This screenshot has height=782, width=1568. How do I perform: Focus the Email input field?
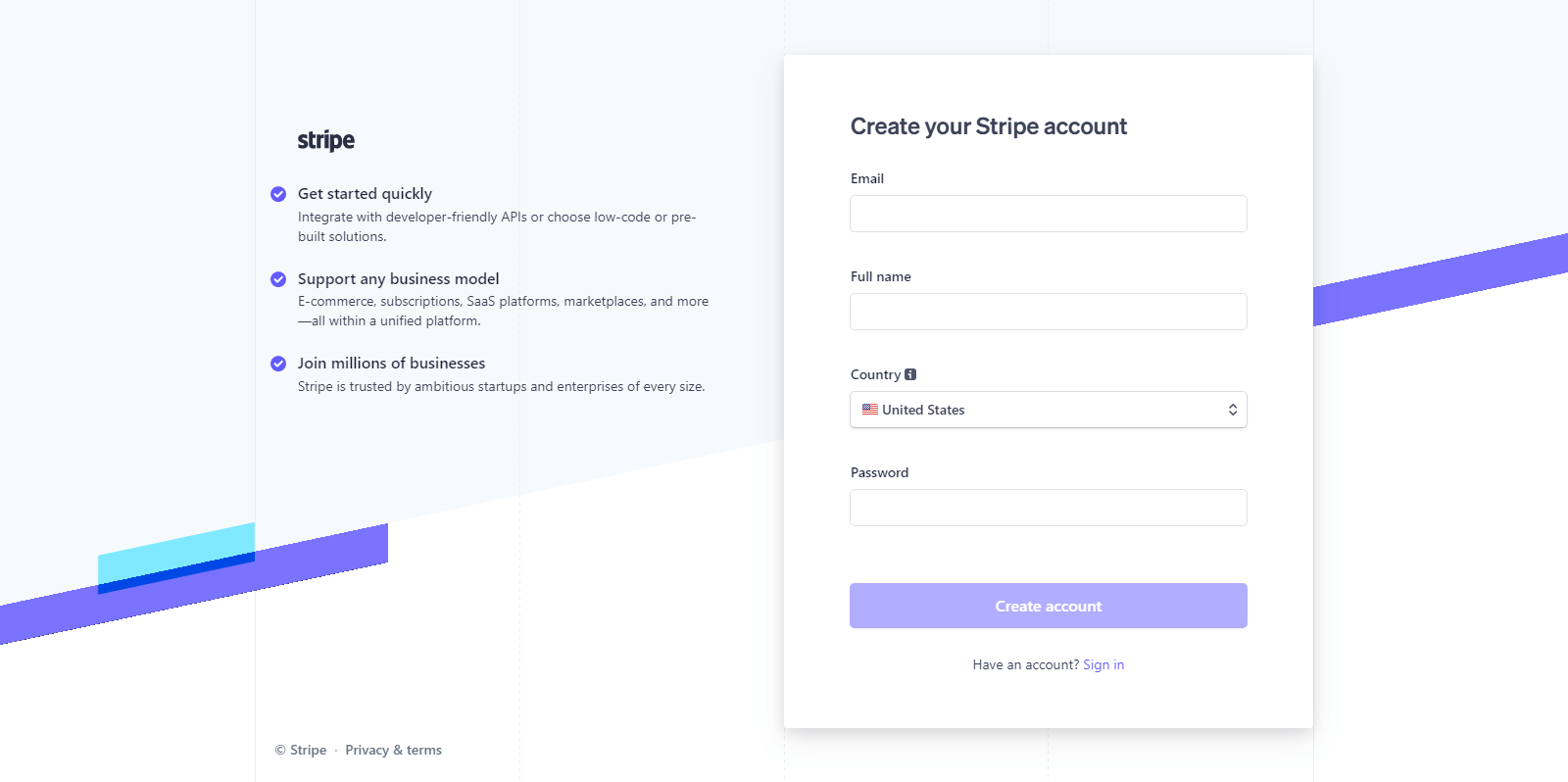click(x=1049, y=214)
